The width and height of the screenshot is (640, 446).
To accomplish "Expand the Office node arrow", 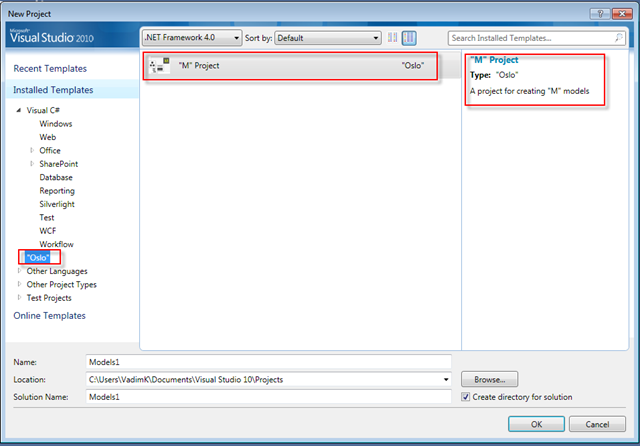I will click(32, 151).
